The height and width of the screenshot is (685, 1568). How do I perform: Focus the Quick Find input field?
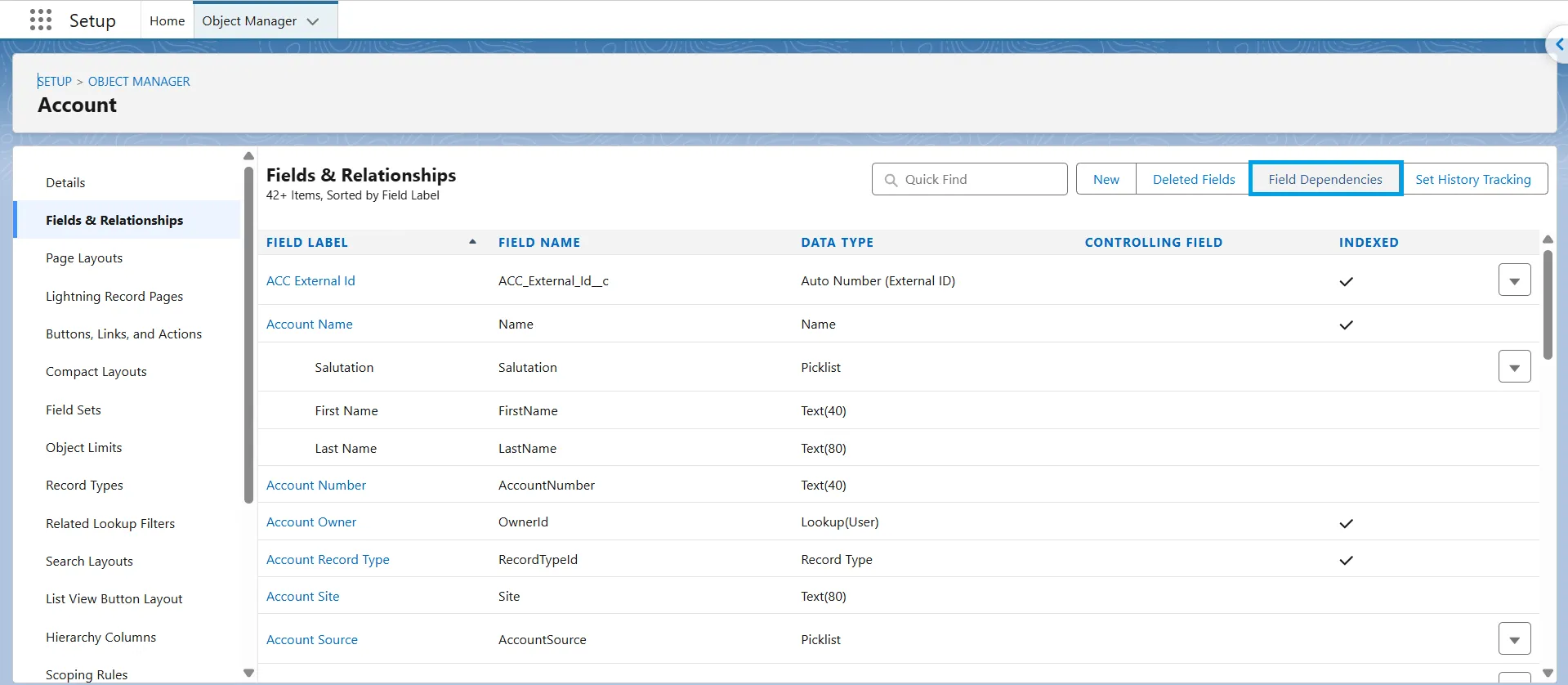pos(969,179)
